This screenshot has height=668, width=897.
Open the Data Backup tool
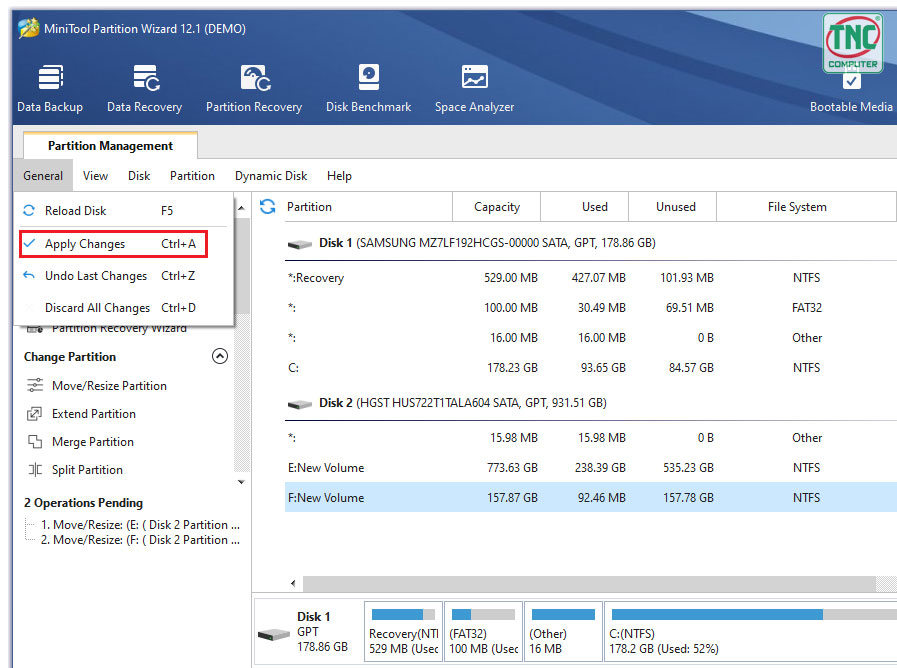(50, 89)
